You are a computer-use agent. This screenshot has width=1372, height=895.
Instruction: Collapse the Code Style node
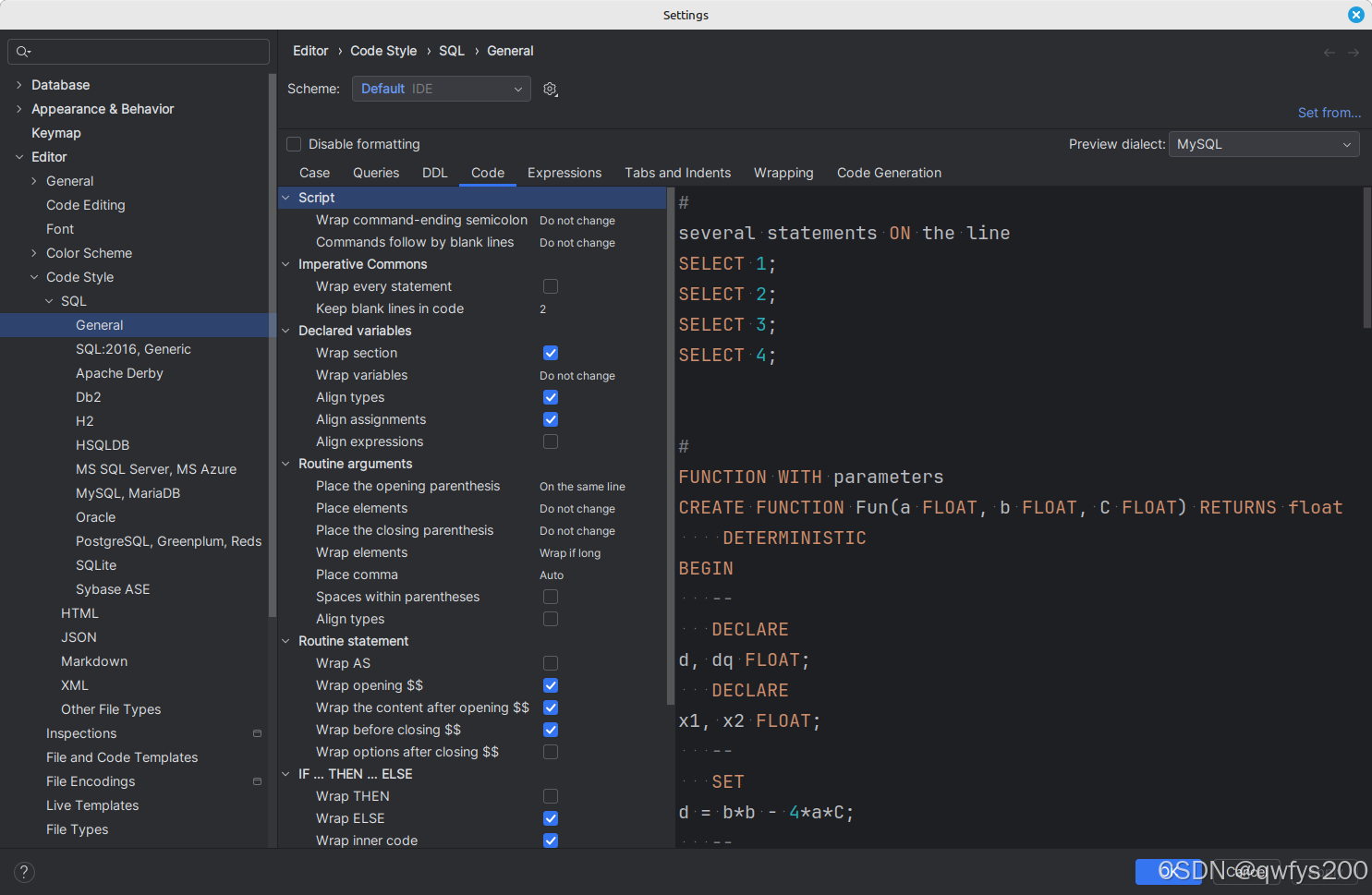pos(34,277)
